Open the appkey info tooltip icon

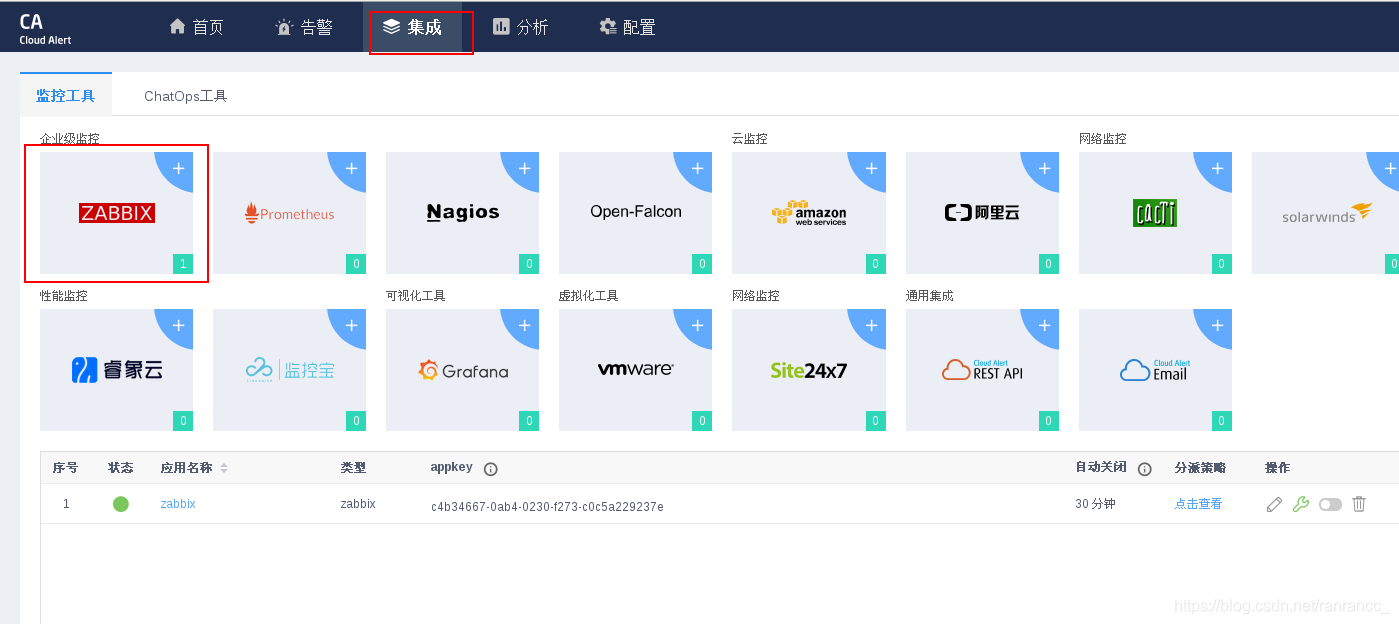490,469
